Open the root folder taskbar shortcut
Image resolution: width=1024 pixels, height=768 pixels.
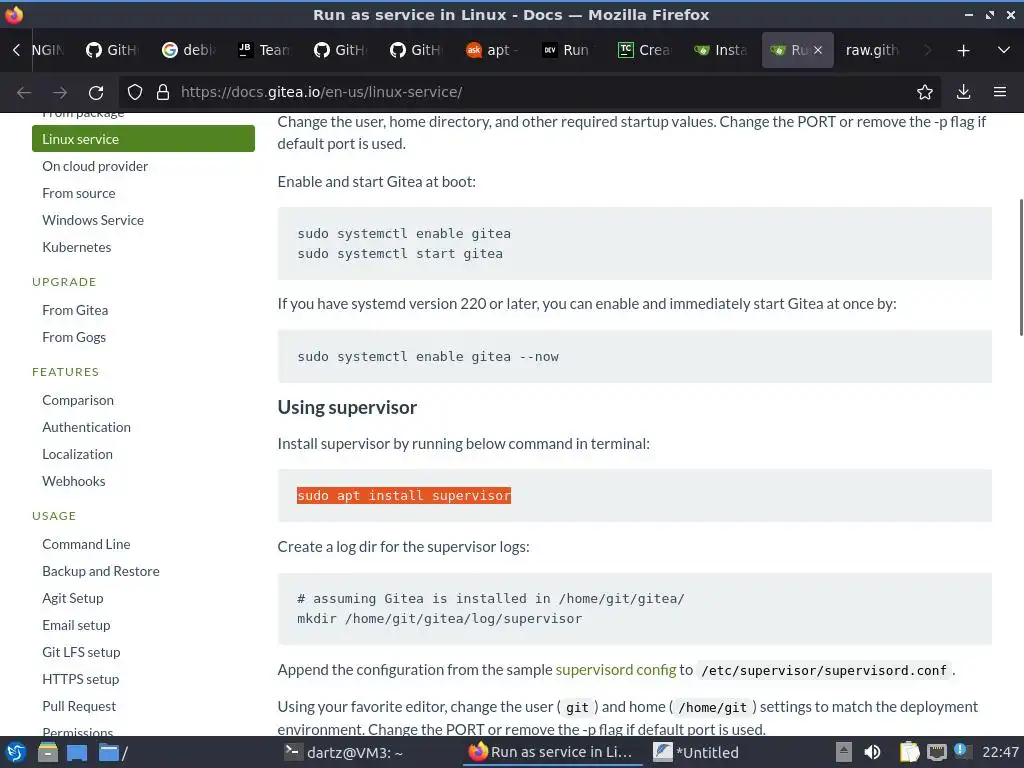(x=113, y=753)
